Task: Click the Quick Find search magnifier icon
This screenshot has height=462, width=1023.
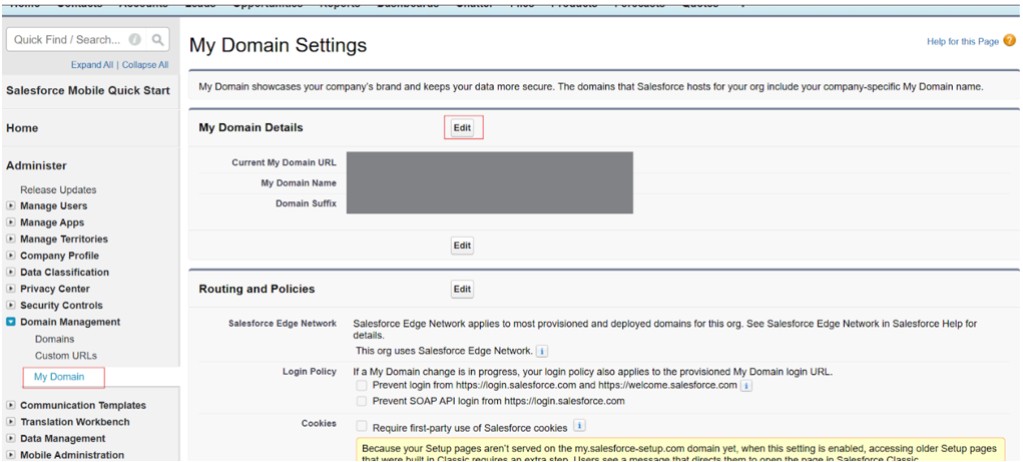Action: pos(156,40)
